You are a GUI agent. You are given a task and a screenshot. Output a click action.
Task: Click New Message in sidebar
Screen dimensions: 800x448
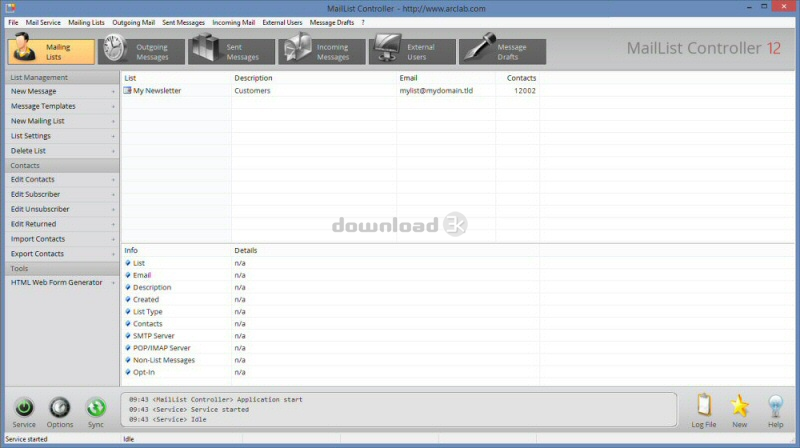point(62,91)
